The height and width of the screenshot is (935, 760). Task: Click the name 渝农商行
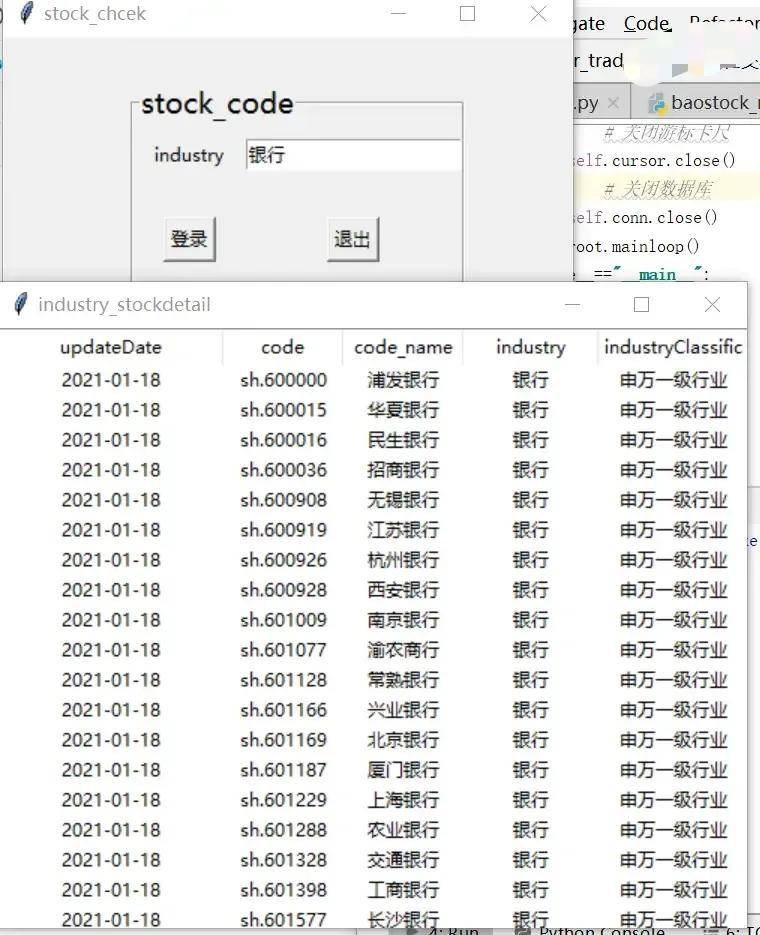(404, 649)
